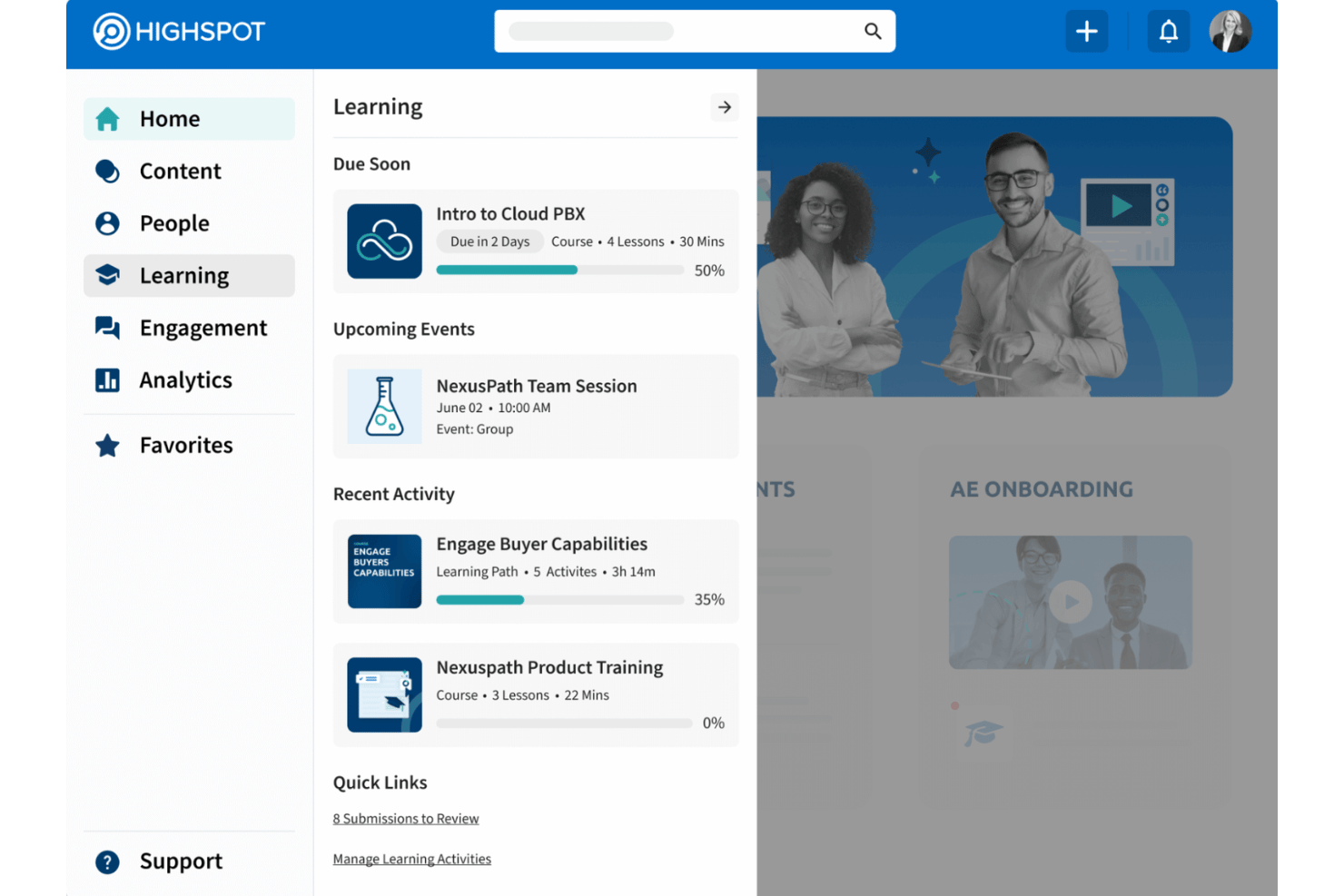
Task: Click the plus create button
Action: click(1086, 31)
